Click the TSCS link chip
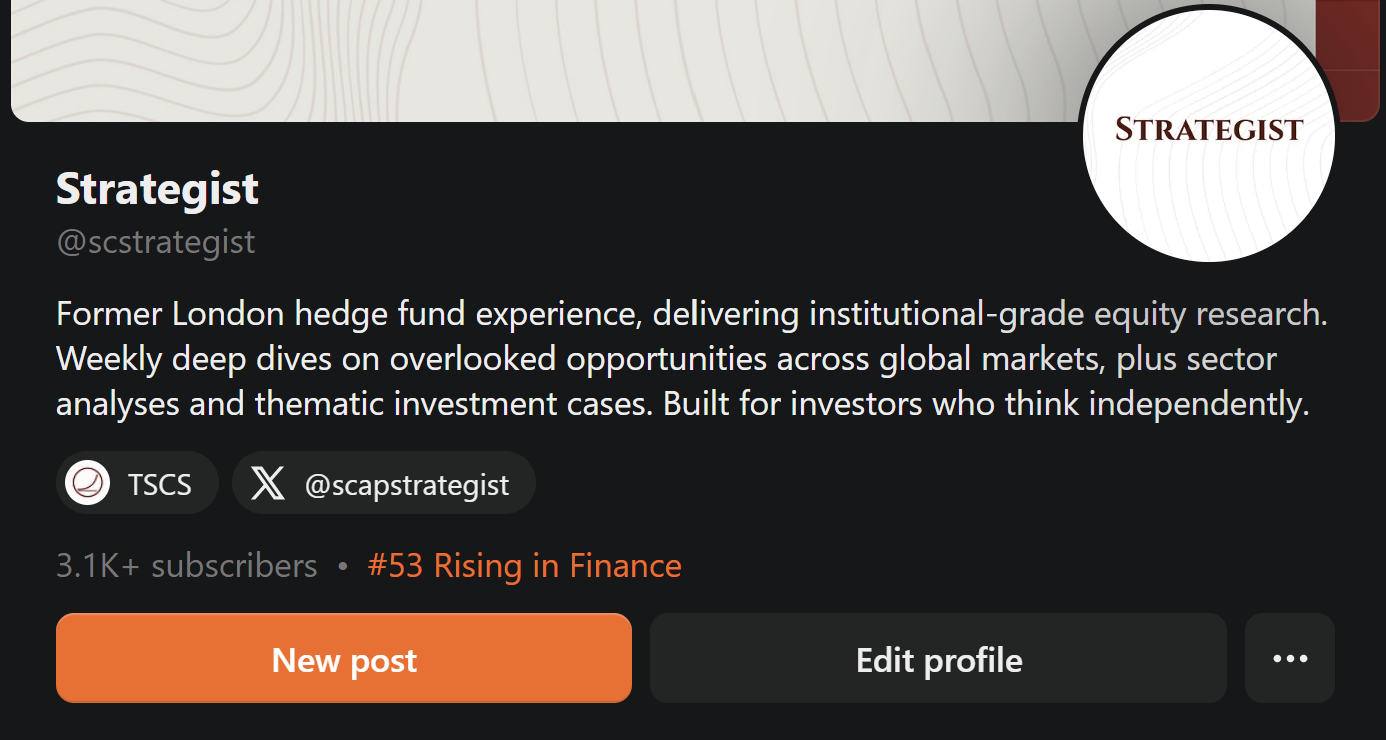The image size is (1386, 740). coord(137,483)
